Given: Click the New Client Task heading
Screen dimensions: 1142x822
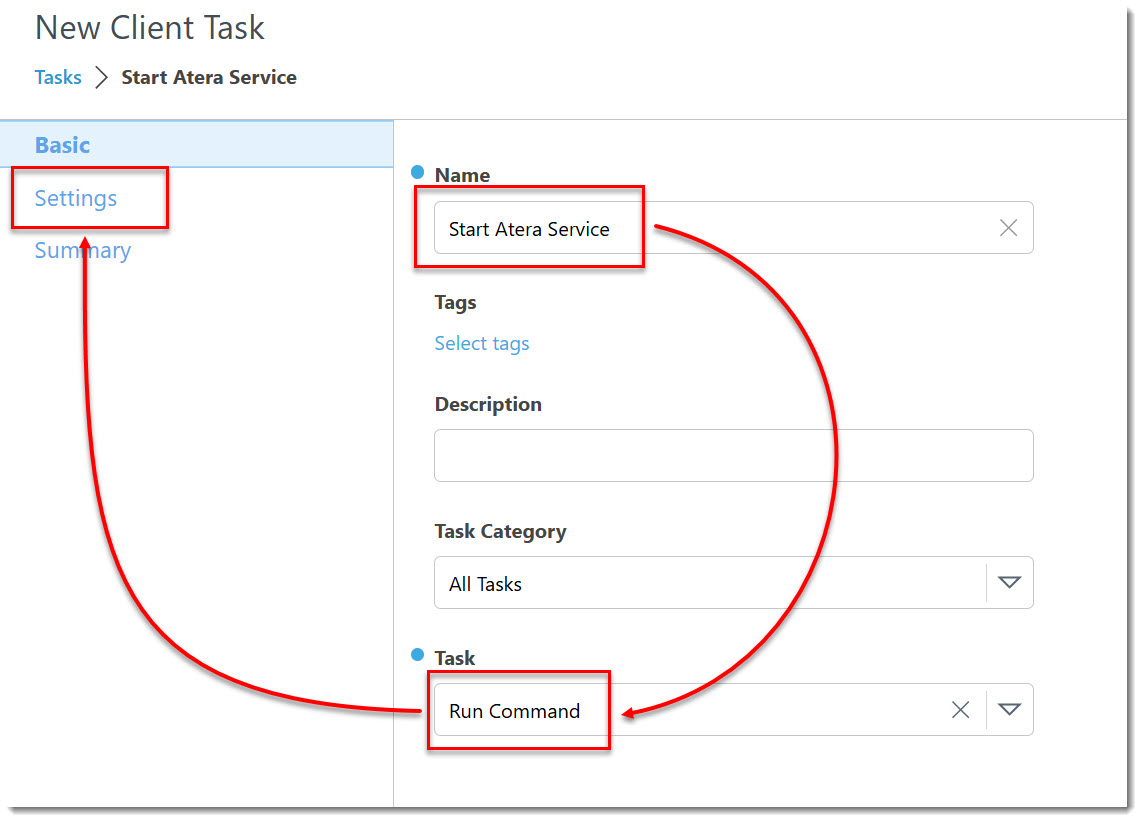Looking at the screenshot, I should pyautogui.click(x=150, y=28).
